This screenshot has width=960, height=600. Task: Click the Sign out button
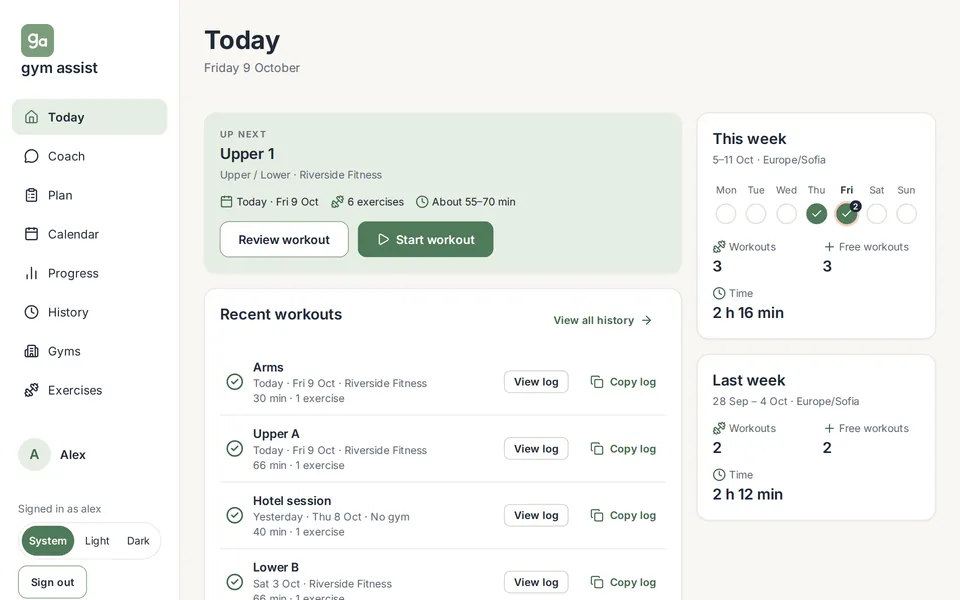point(53,582)
